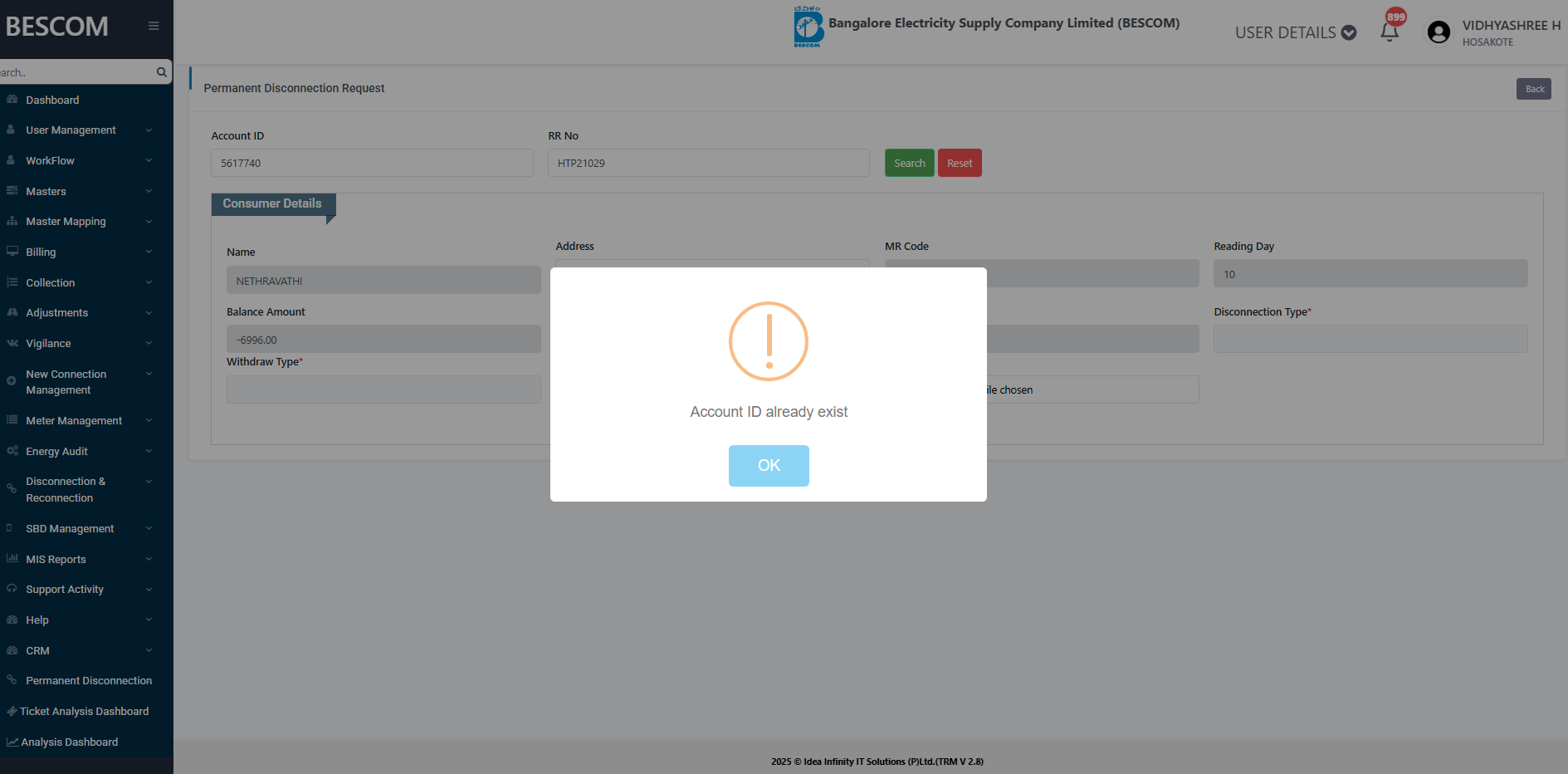Click the user profile avatar icon
1568x774 pixels.
coord(1439,32)
